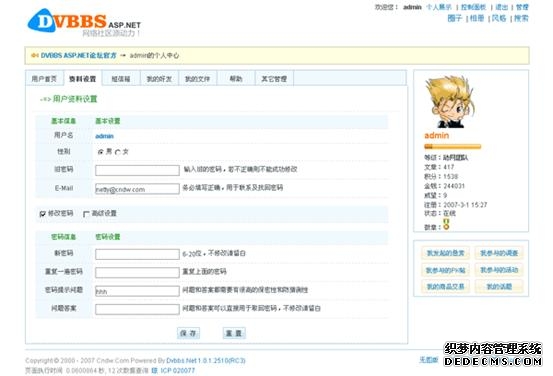Open the 其它管理 tab
This screenshot has height=376, width=553.
(274, 79)
